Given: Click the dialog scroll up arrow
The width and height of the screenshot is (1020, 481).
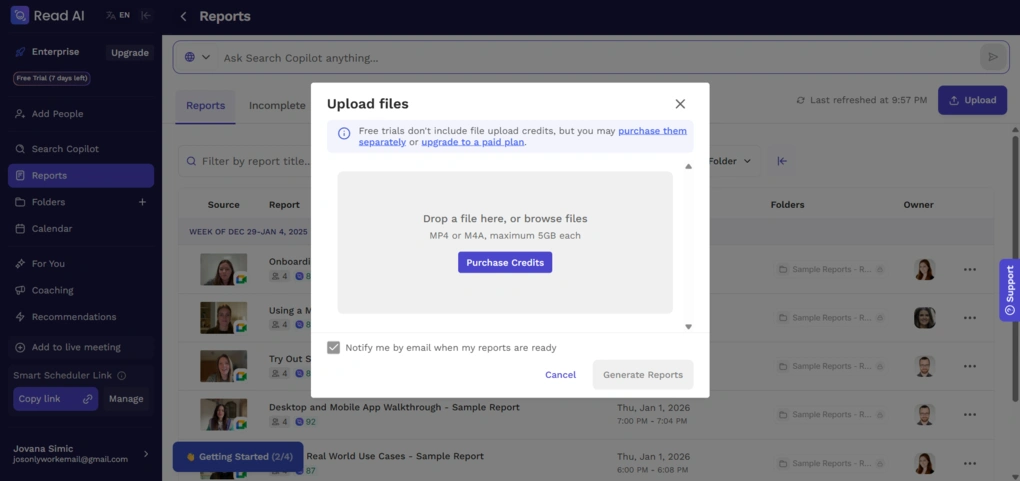Looking at the screenshot, I should pyautogui.click(x=688, y=167).
